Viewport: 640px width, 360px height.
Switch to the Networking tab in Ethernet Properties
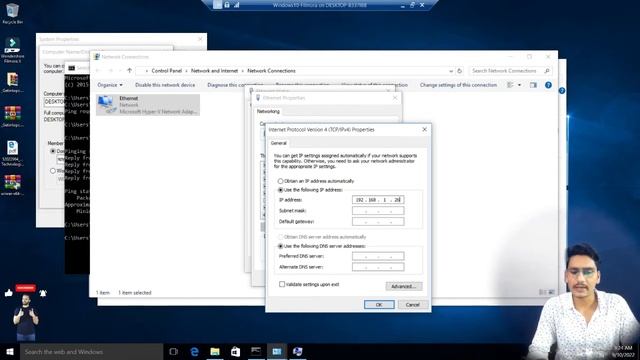click(x=268, y=111)
